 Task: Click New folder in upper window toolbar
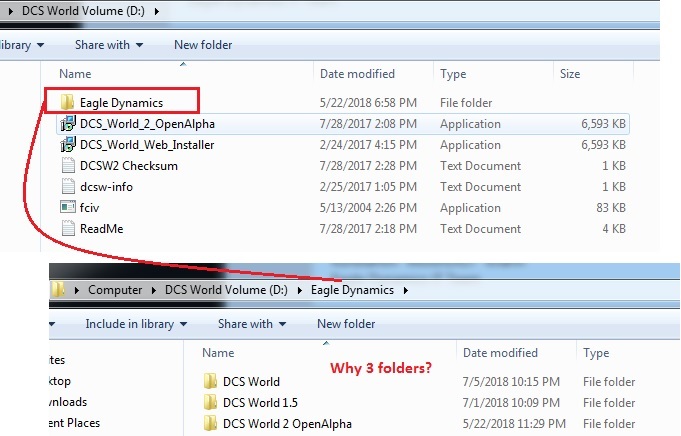pyautogui.click(x=203, y=45)
